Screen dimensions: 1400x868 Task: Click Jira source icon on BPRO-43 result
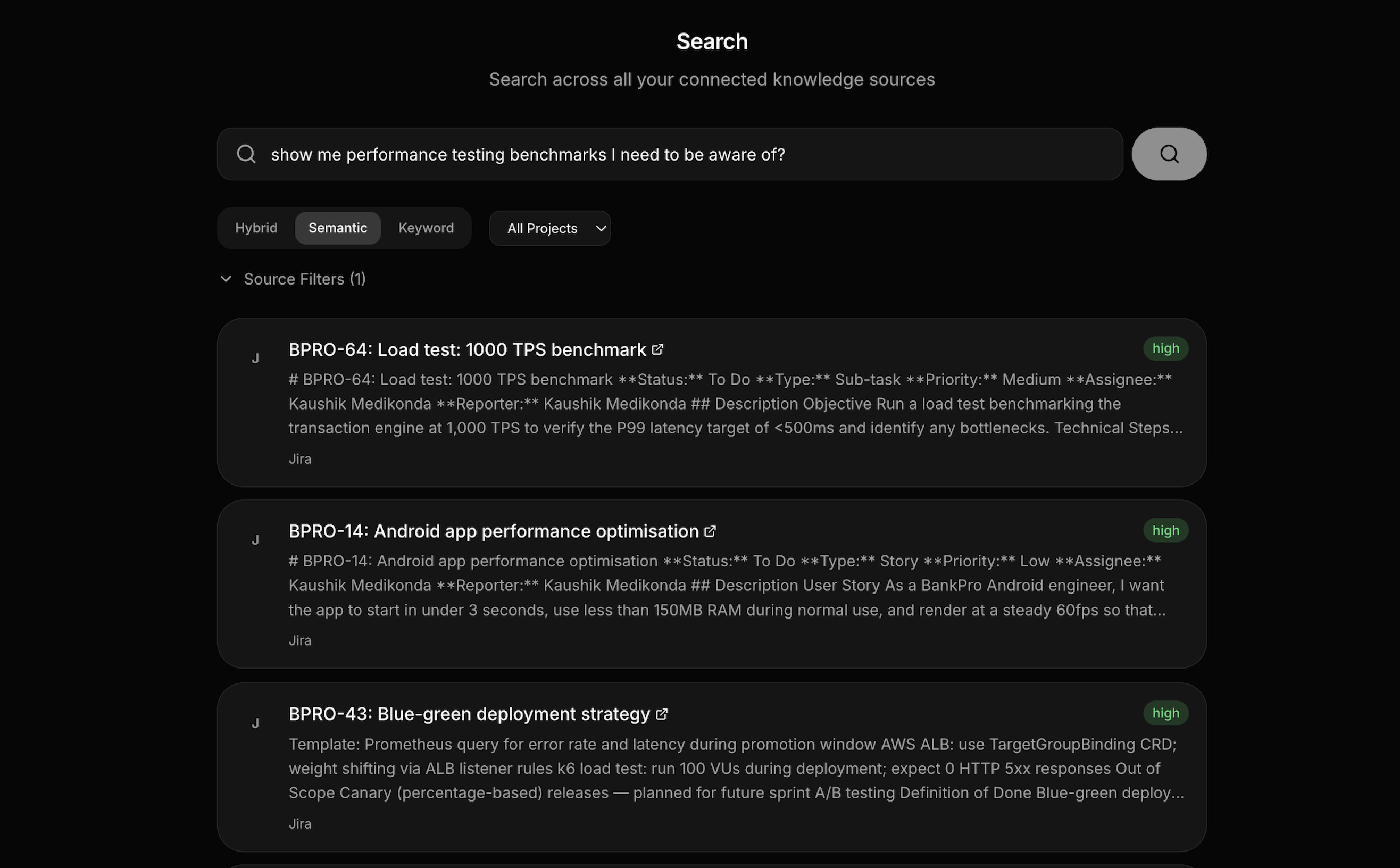[255, 723]
